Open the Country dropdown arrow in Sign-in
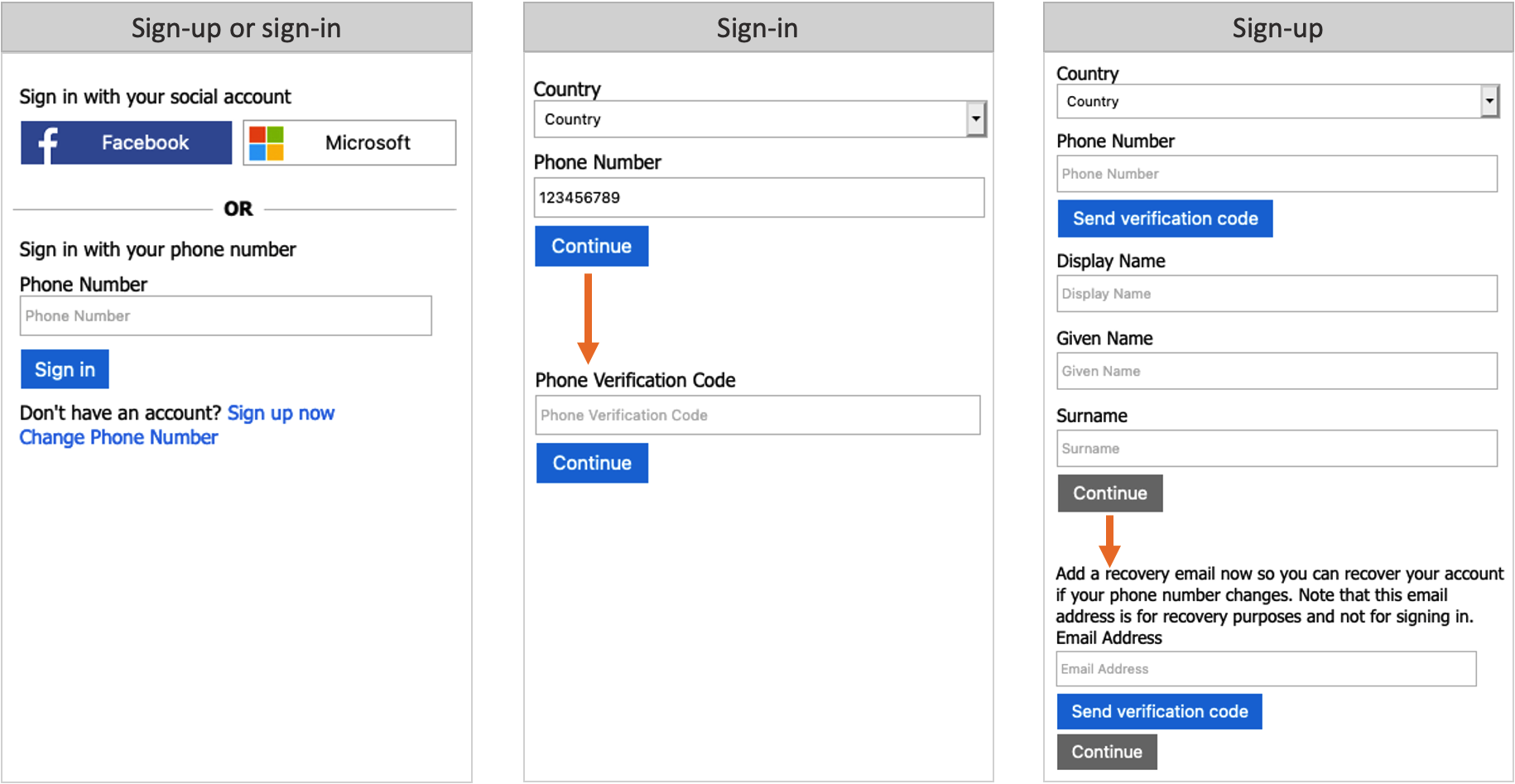Image resolution: width=1515 pixels, height=784 pixels. pos(975,118)
